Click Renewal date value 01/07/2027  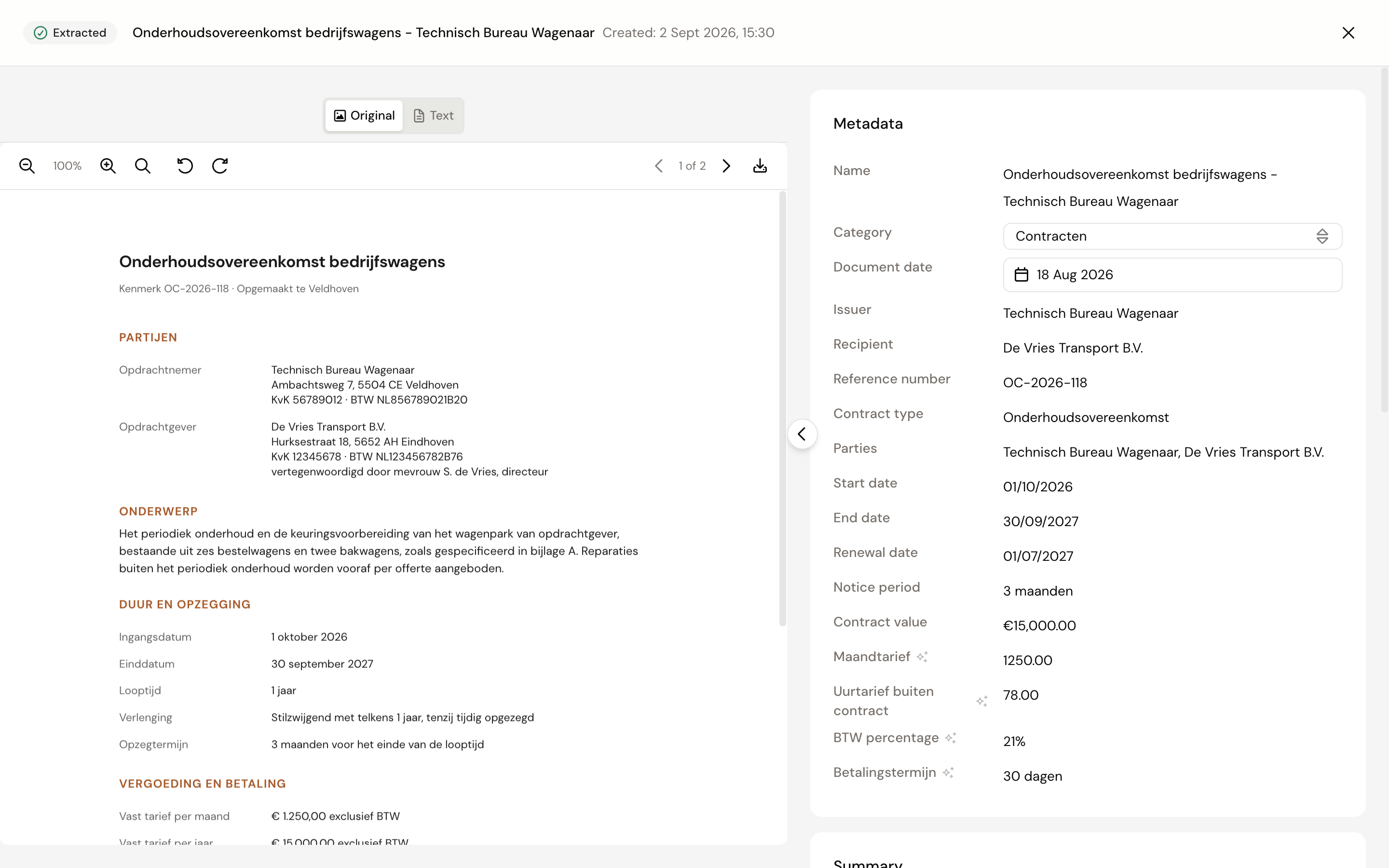[1038, 557]
